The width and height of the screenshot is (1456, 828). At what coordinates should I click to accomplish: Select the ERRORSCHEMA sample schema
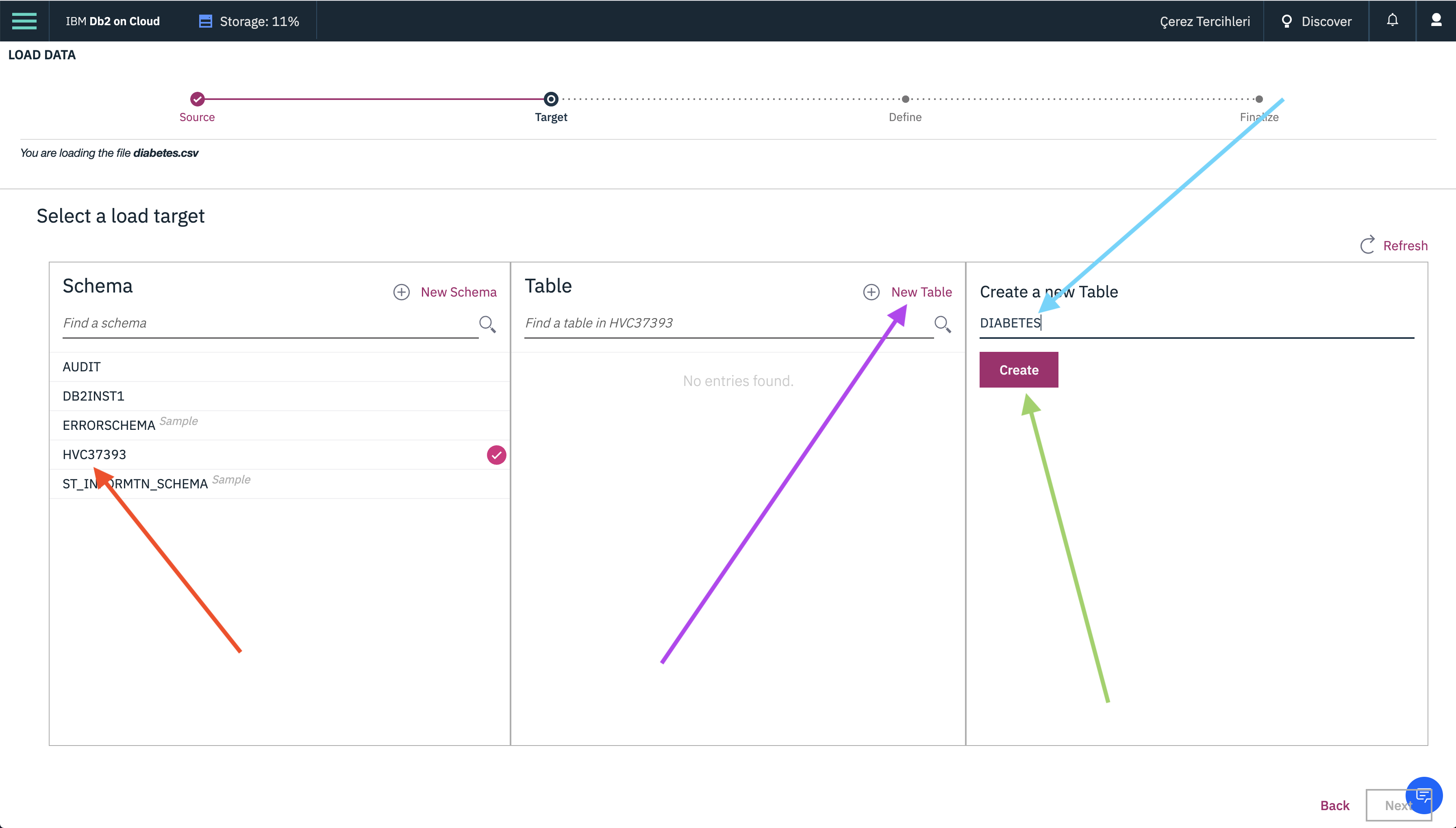109,425
